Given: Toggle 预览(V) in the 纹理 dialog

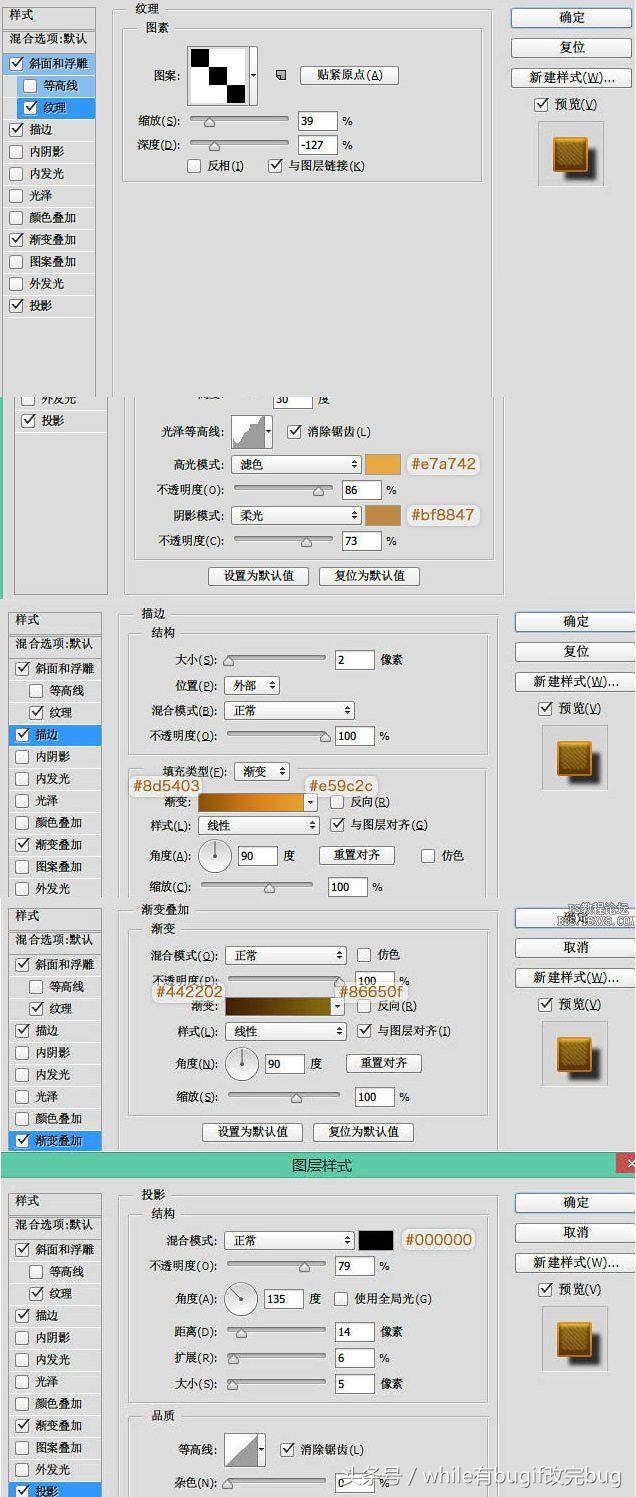Looking at the screenshot, I should tap(541, 104).
